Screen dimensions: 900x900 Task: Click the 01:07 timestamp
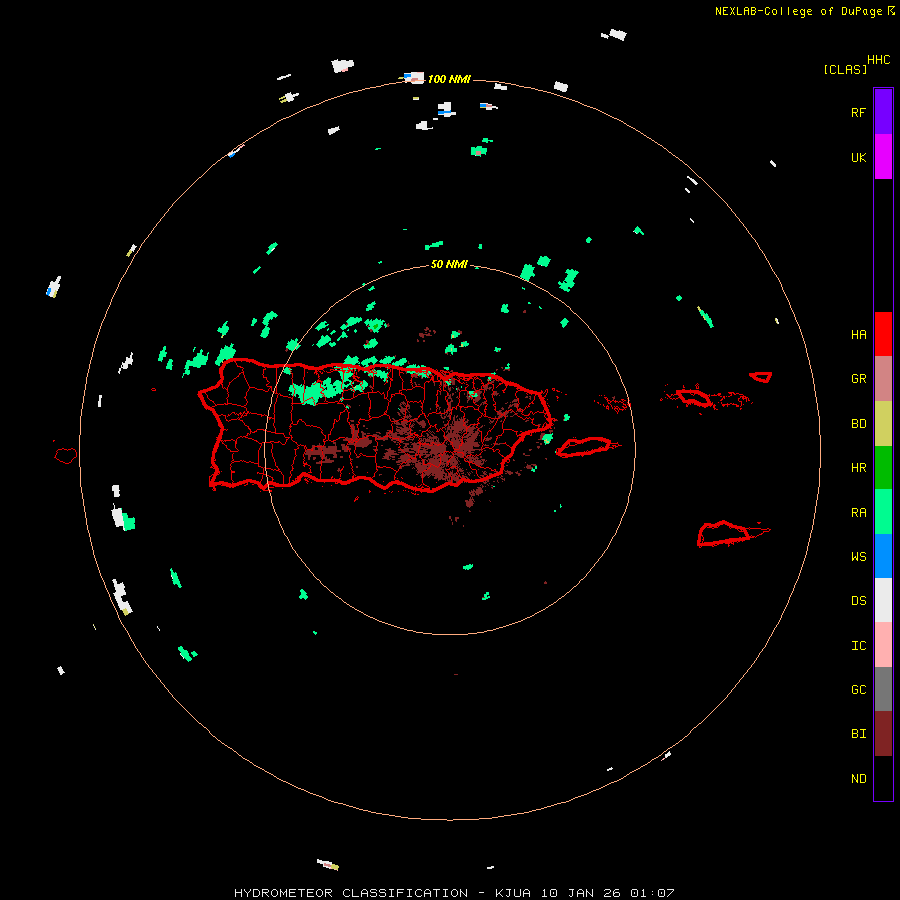[652, 893]
